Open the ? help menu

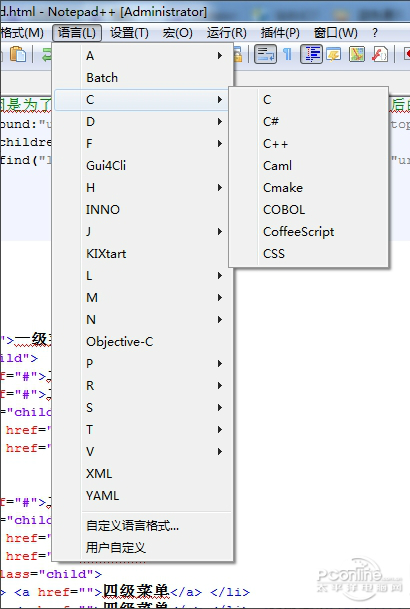[375, 33]
